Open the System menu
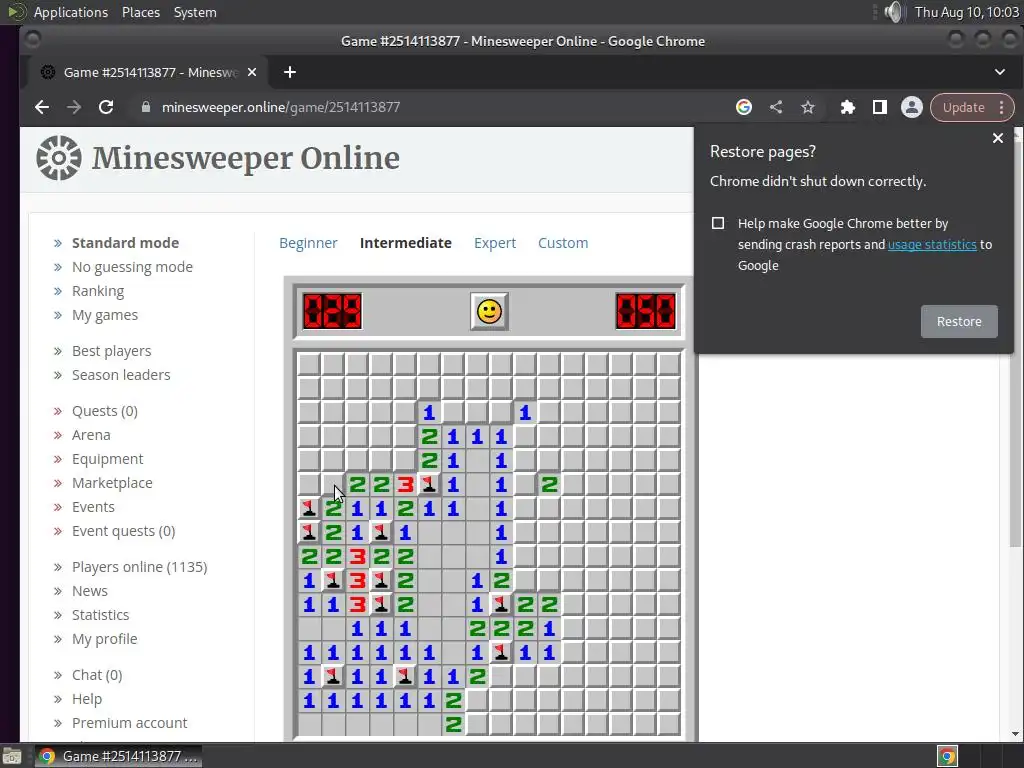The width and height of the screenshot is (1024, 768). (x=195, y=12)
